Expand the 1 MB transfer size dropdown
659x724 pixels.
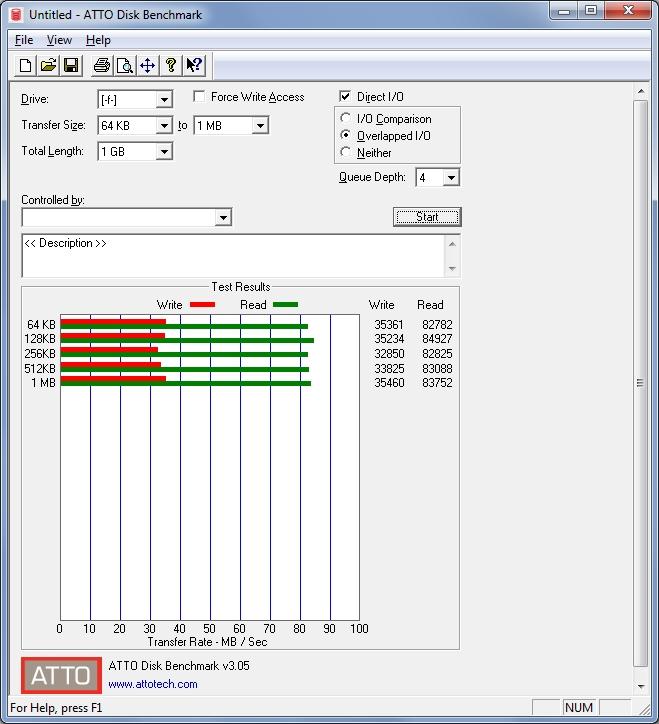point(260,126)
